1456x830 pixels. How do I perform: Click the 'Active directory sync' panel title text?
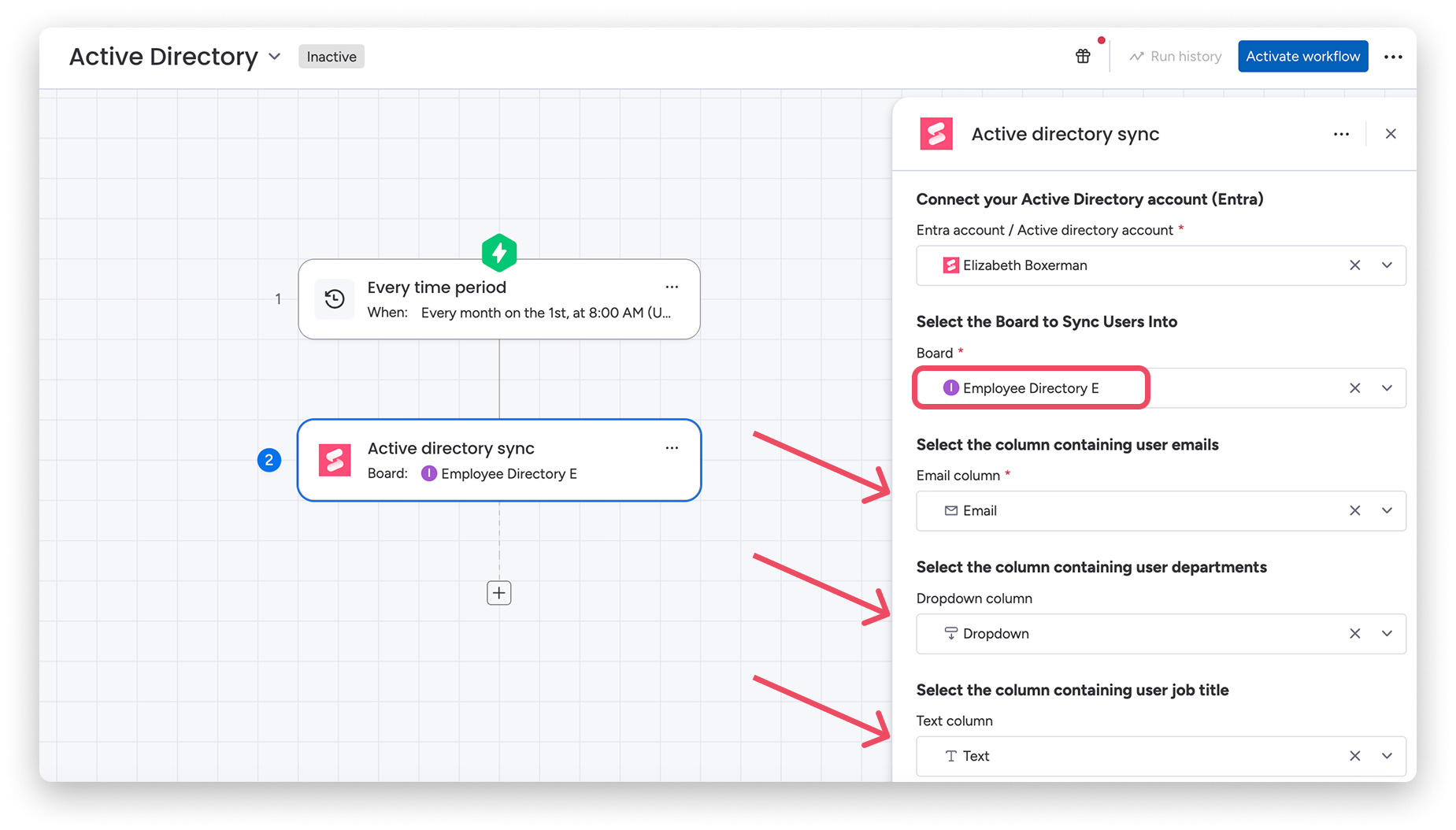[x=1065, y=134]
